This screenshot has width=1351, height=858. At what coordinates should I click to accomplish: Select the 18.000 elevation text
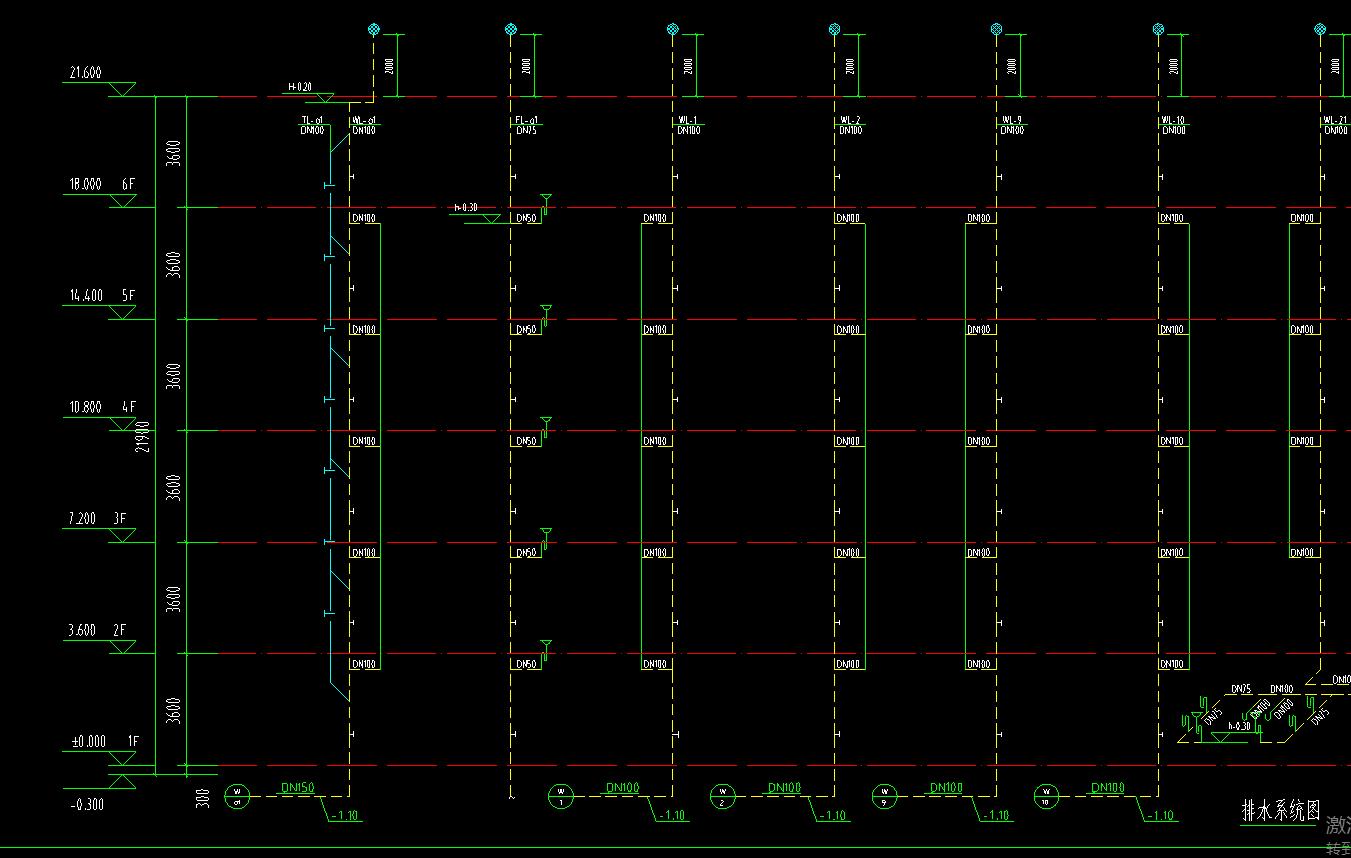point(85,184)
